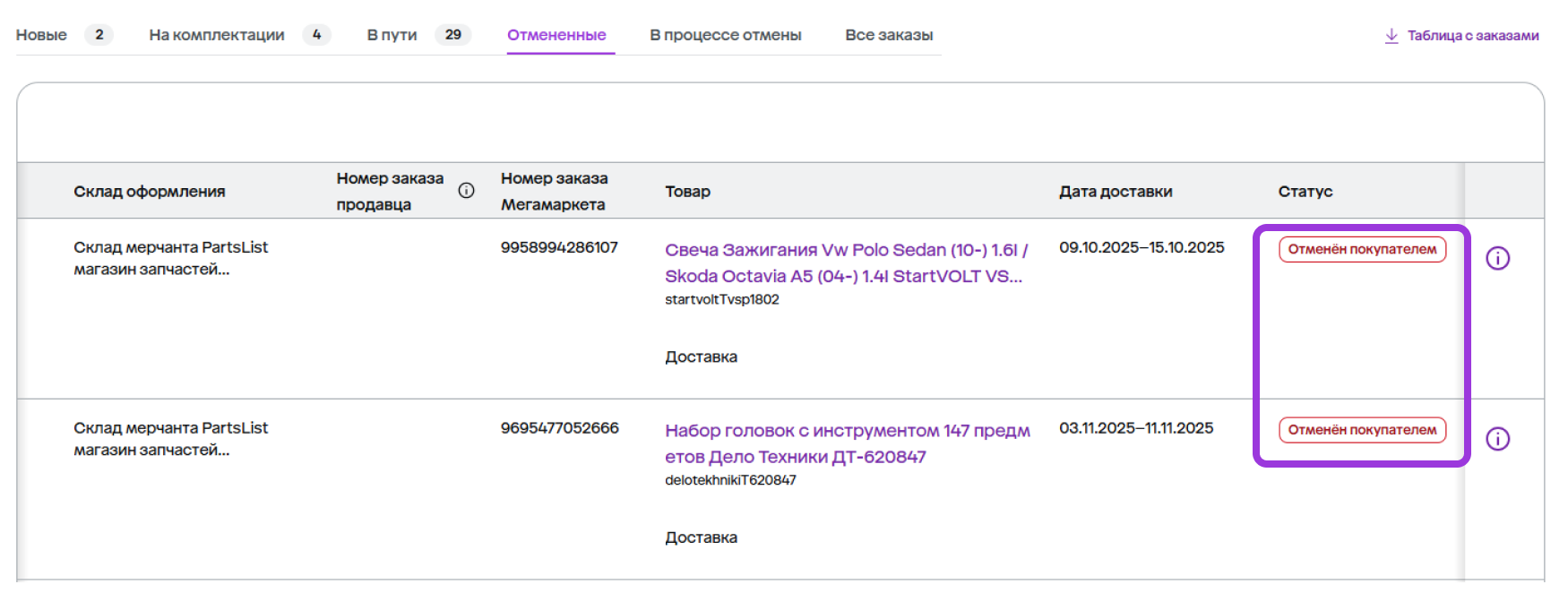Open the На комплектации tab
This screenshot has width=1568, height=593.
tap(217, 35)
